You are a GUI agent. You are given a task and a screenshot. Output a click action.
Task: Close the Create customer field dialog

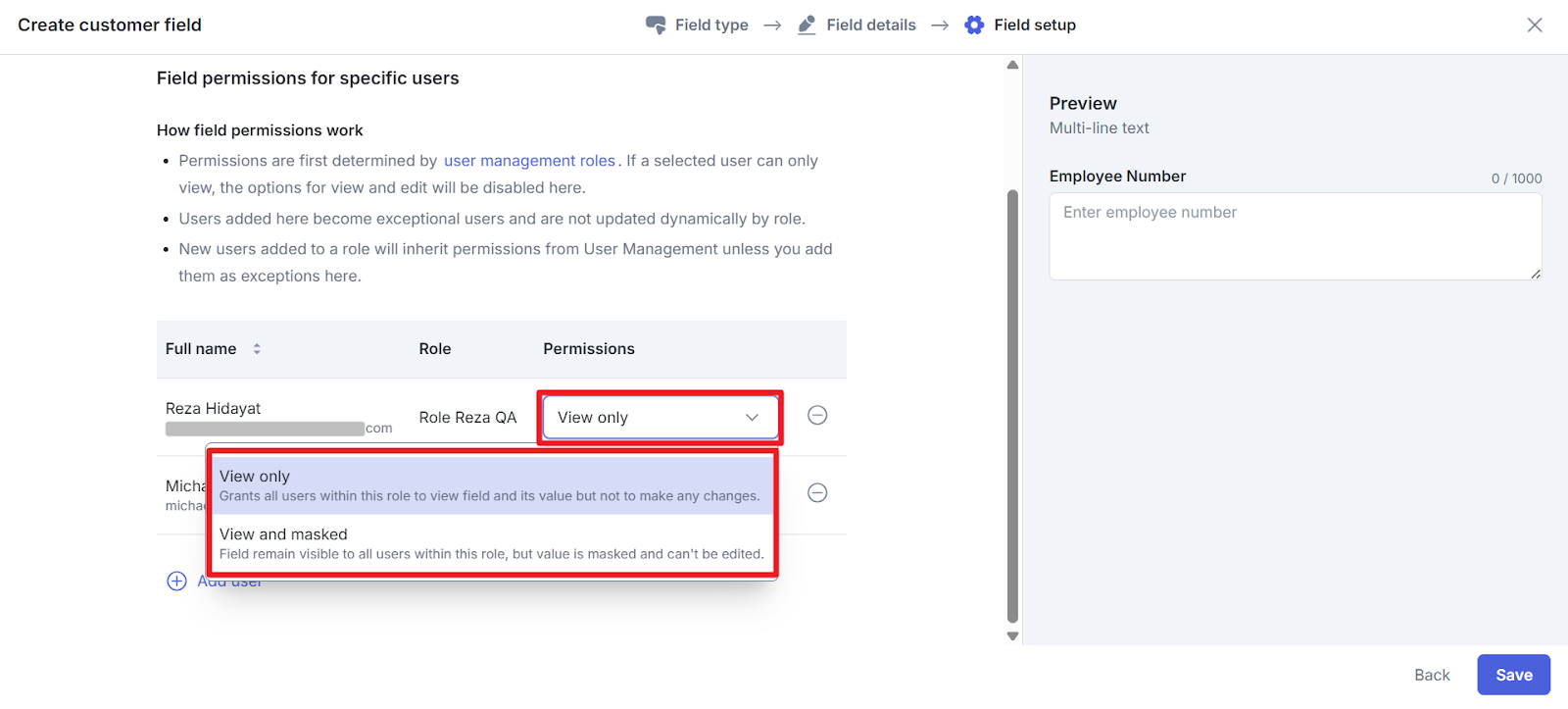pyautogui.click(x=1535, y=25)
